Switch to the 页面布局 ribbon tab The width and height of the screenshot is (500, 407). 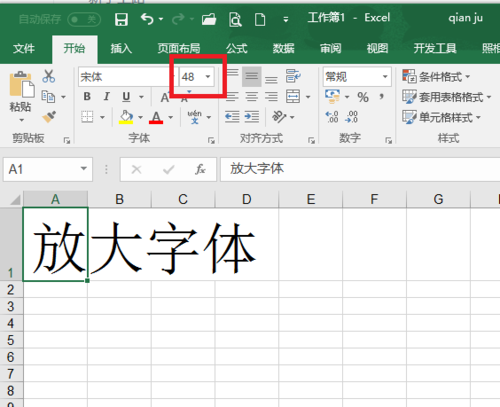point(179,49)
